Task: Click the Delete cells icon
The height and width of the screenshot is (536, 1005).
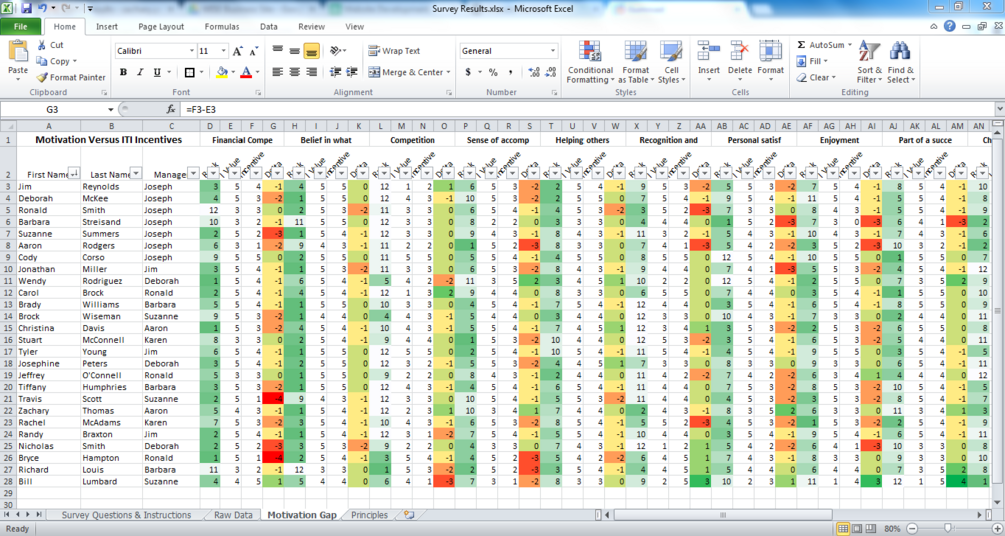Action: point(740,51)
